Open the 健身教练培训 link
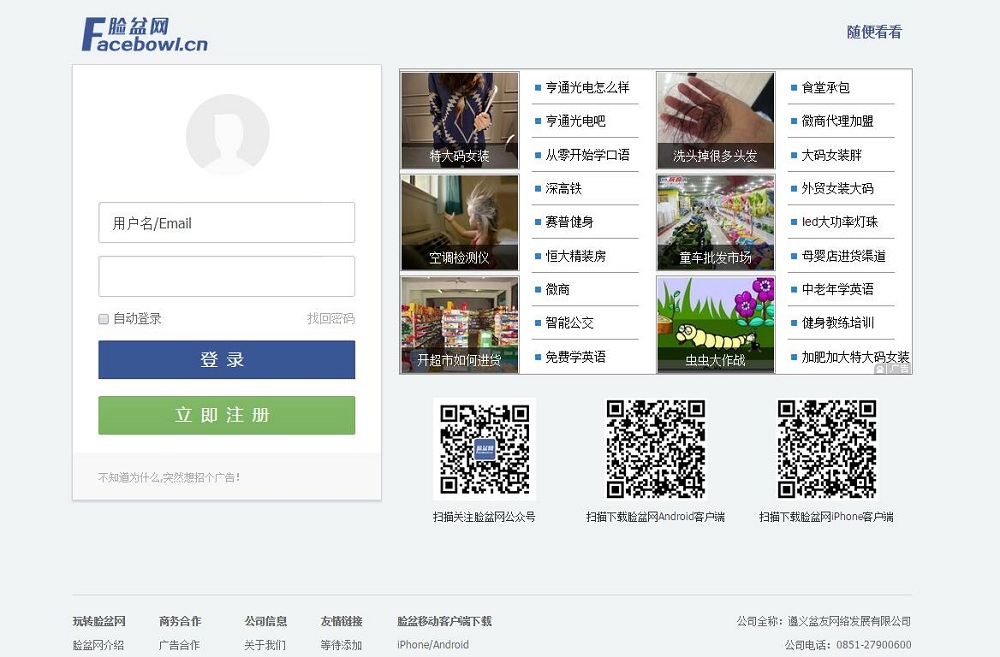Image resolution: width=1000 pixels, height=657 pixels. tap(837, 323)
